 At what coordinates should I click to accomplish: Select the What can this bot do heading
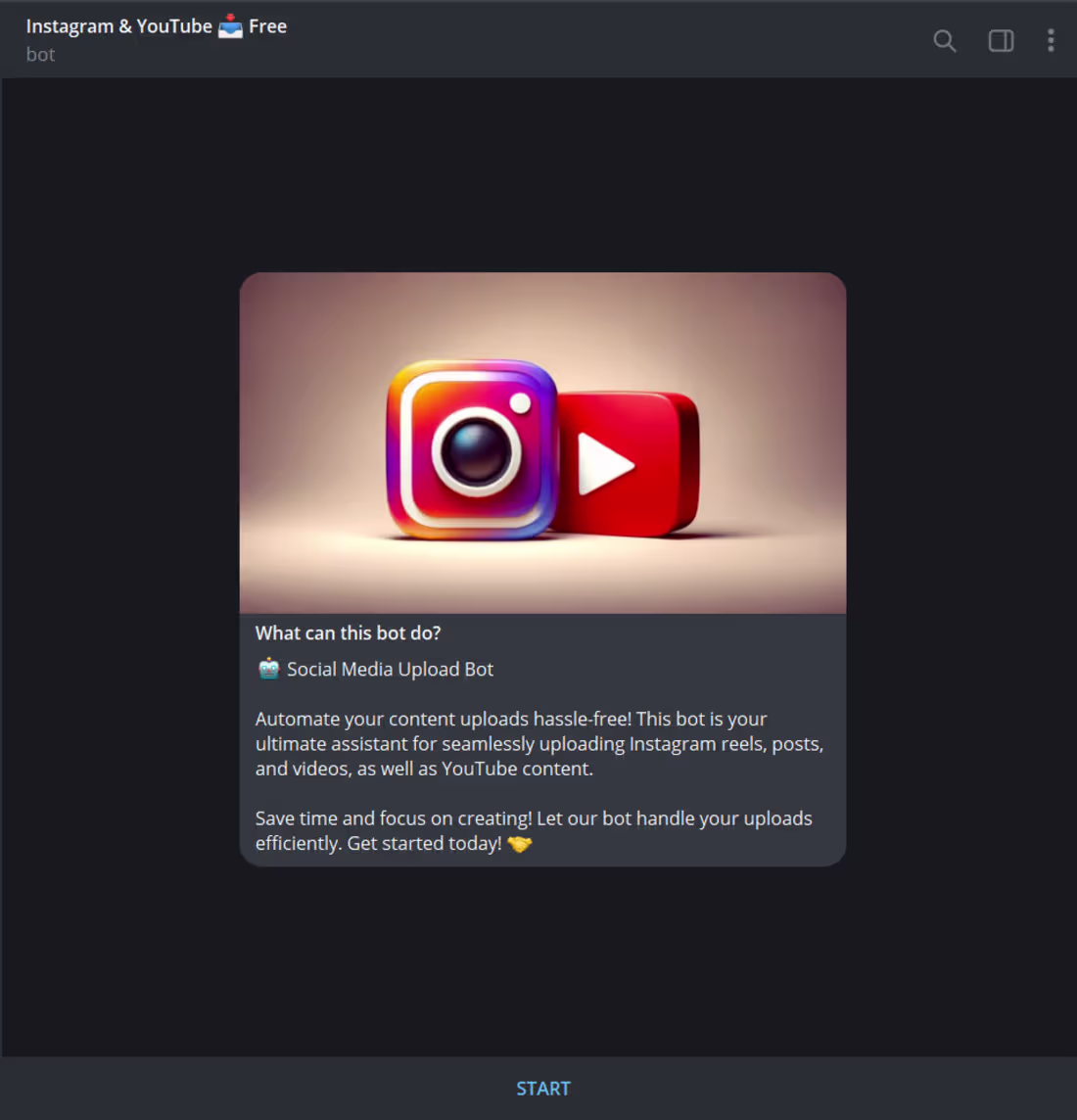tap(348, 632)
